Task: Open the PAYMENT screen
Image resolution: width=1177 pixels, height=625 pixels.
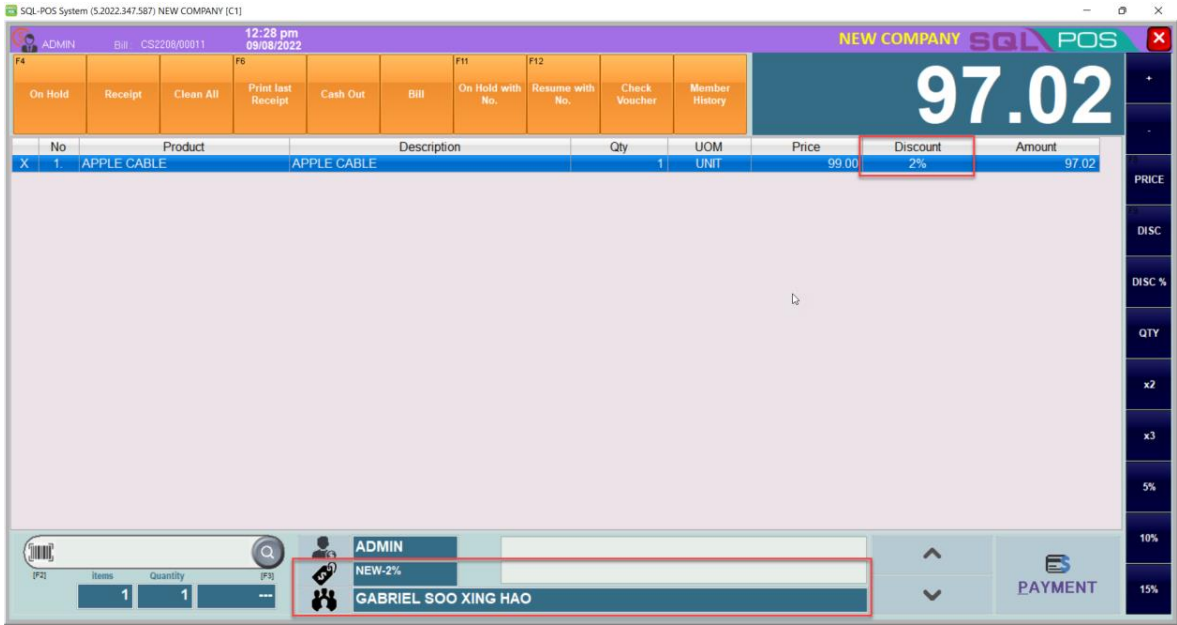Action: [1057, 576]
